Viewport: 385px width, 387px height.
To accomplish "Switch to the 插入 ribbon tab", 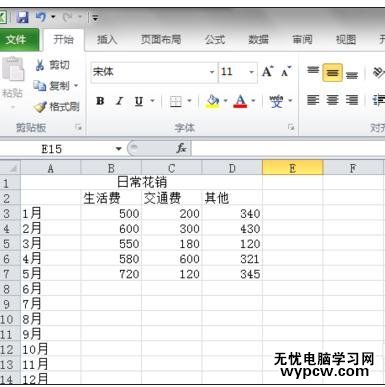I will [107, 40].
